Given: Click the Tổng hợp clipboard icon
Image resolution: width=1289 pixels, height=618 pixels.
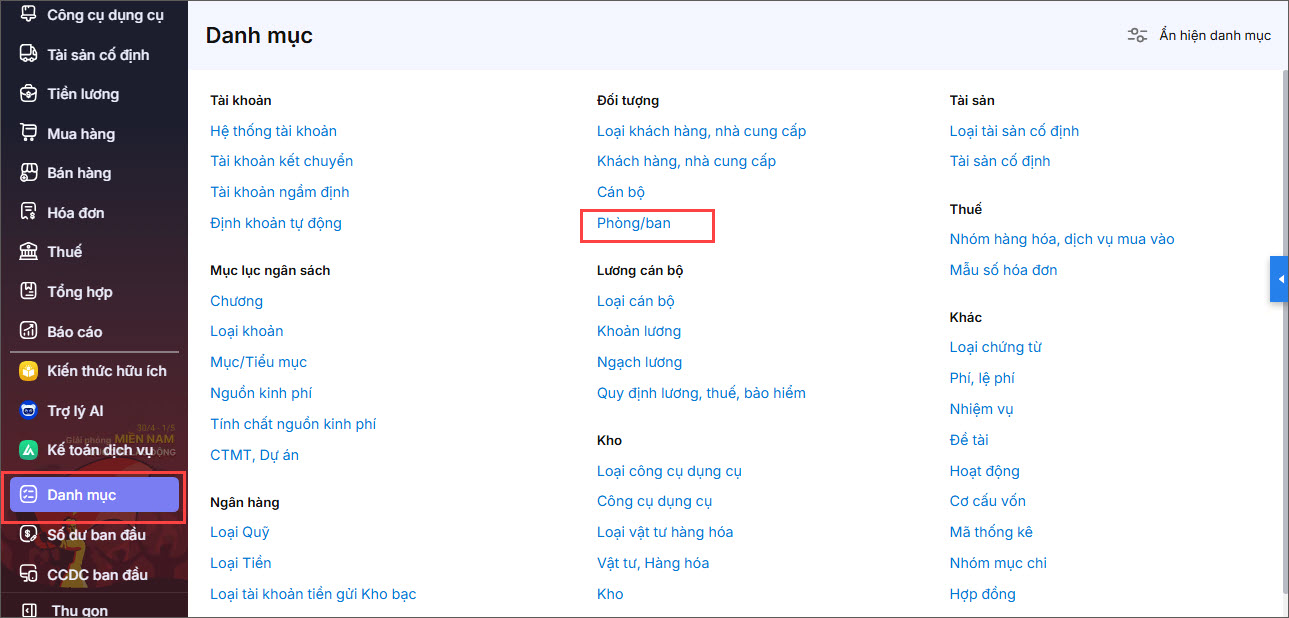Looking at the screenshot, I should coord(29,292).
